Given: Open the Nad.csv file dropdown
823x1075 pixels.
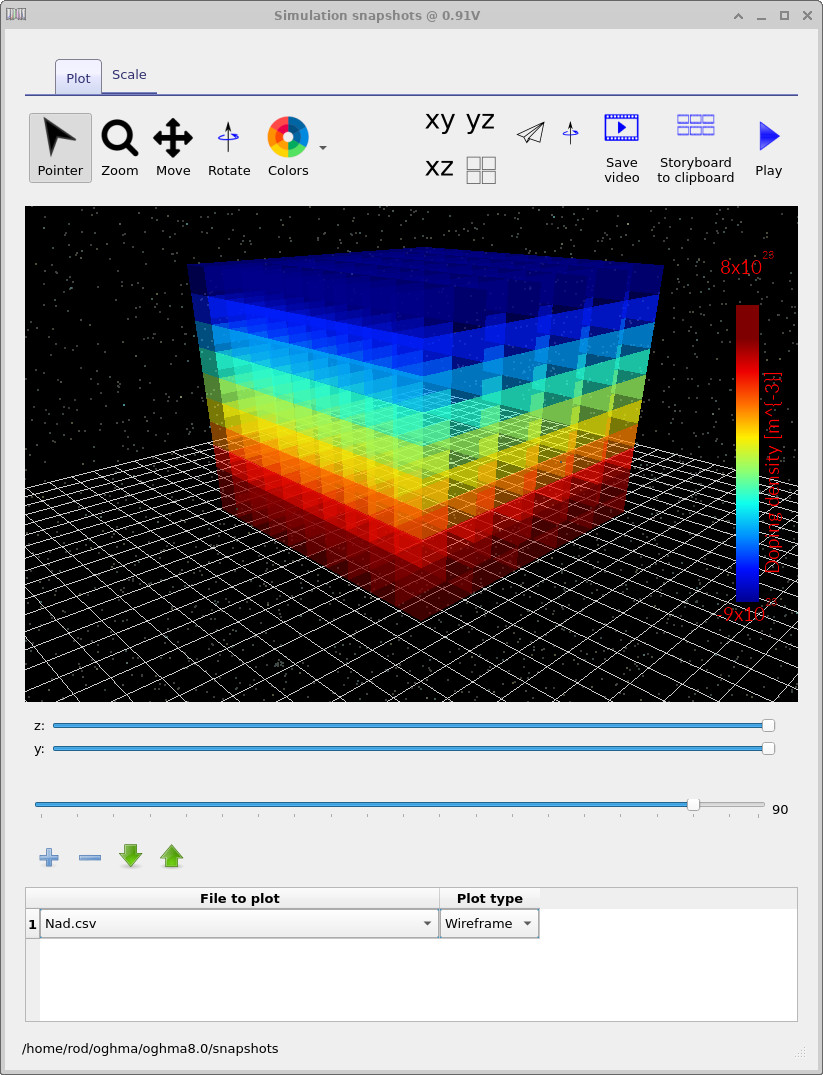Looking at the screenshot, I should [427, 923].
